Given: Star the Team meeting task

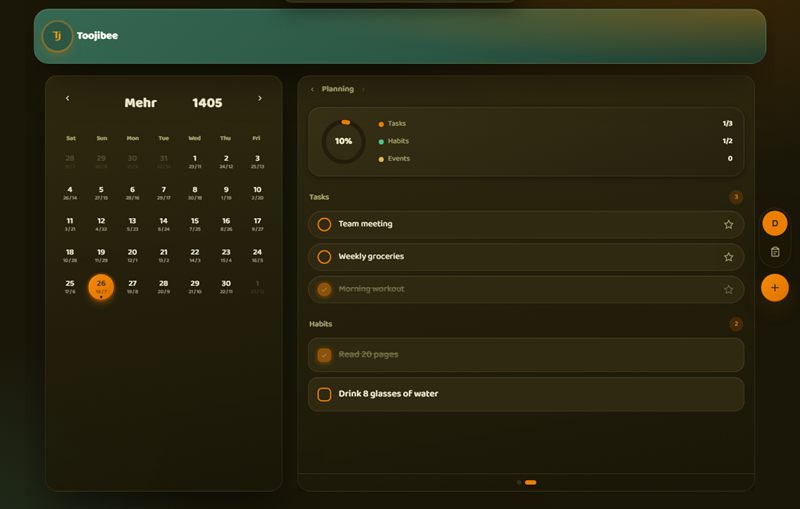Looking at the screenshot, I should coord(729,224).
